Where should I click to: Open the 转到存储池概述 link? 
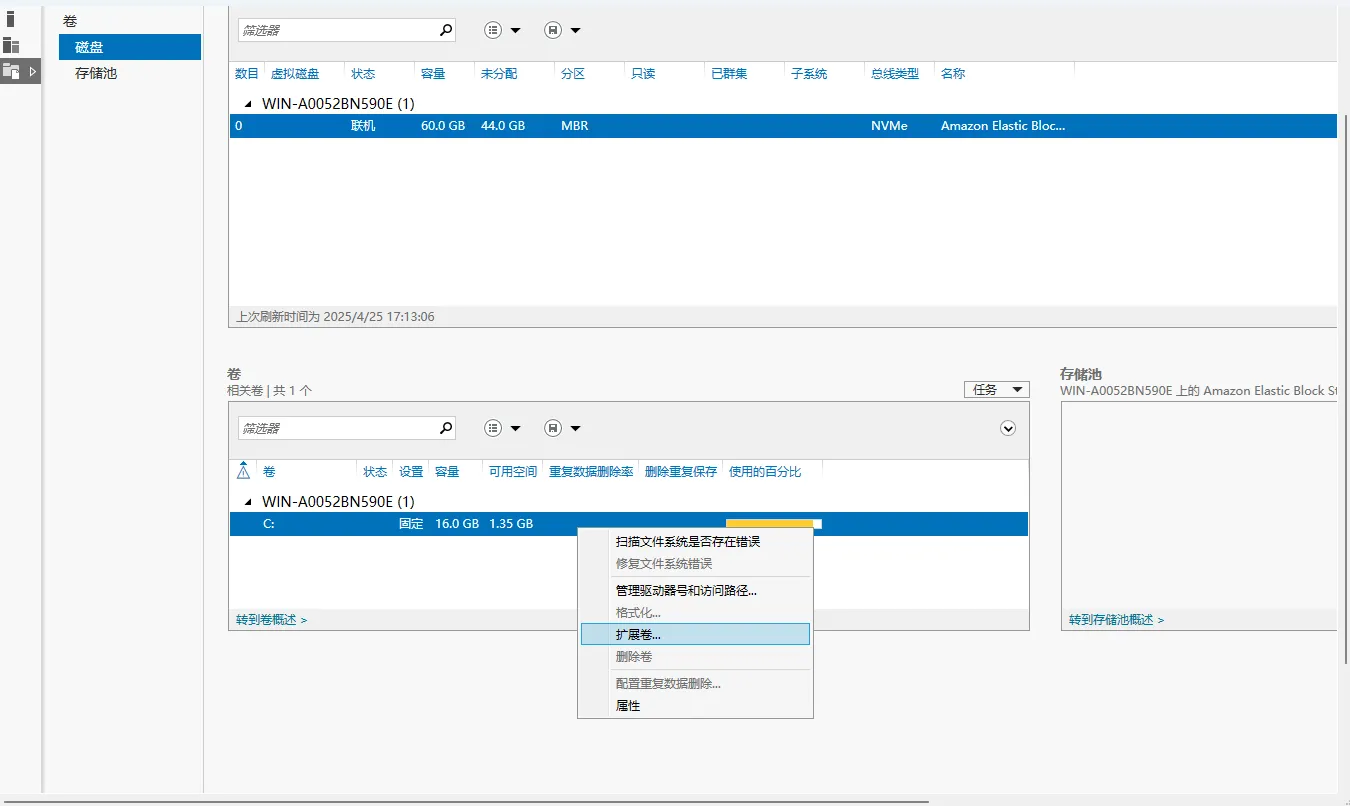pos(1116,620)
